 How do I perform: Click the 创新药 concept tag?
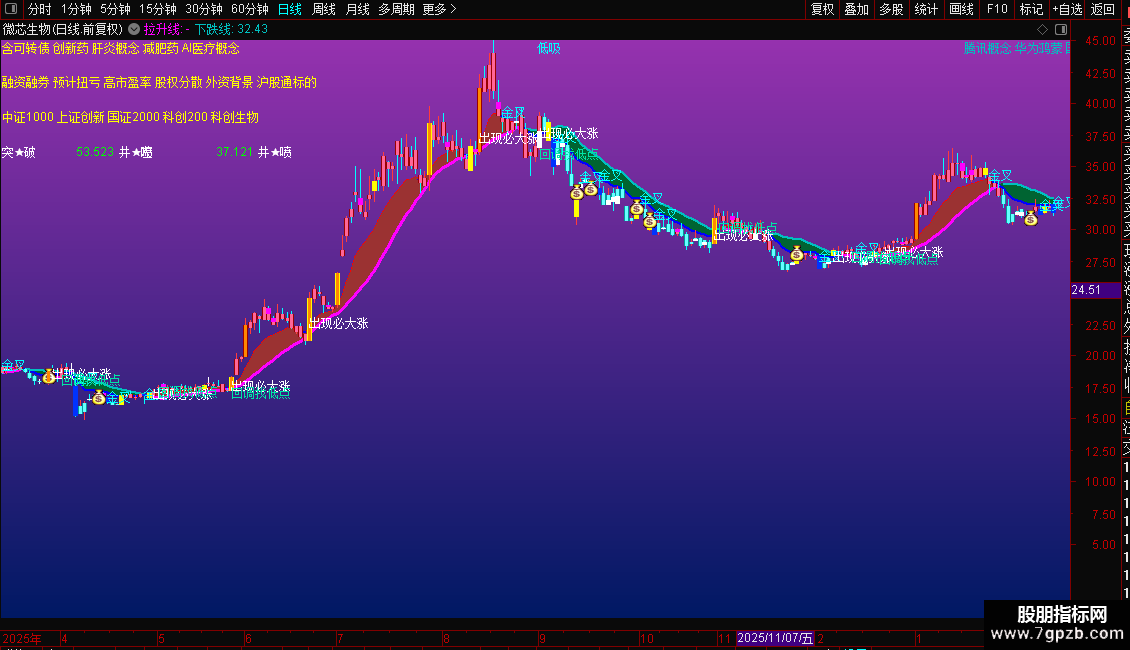coord(71,48)
